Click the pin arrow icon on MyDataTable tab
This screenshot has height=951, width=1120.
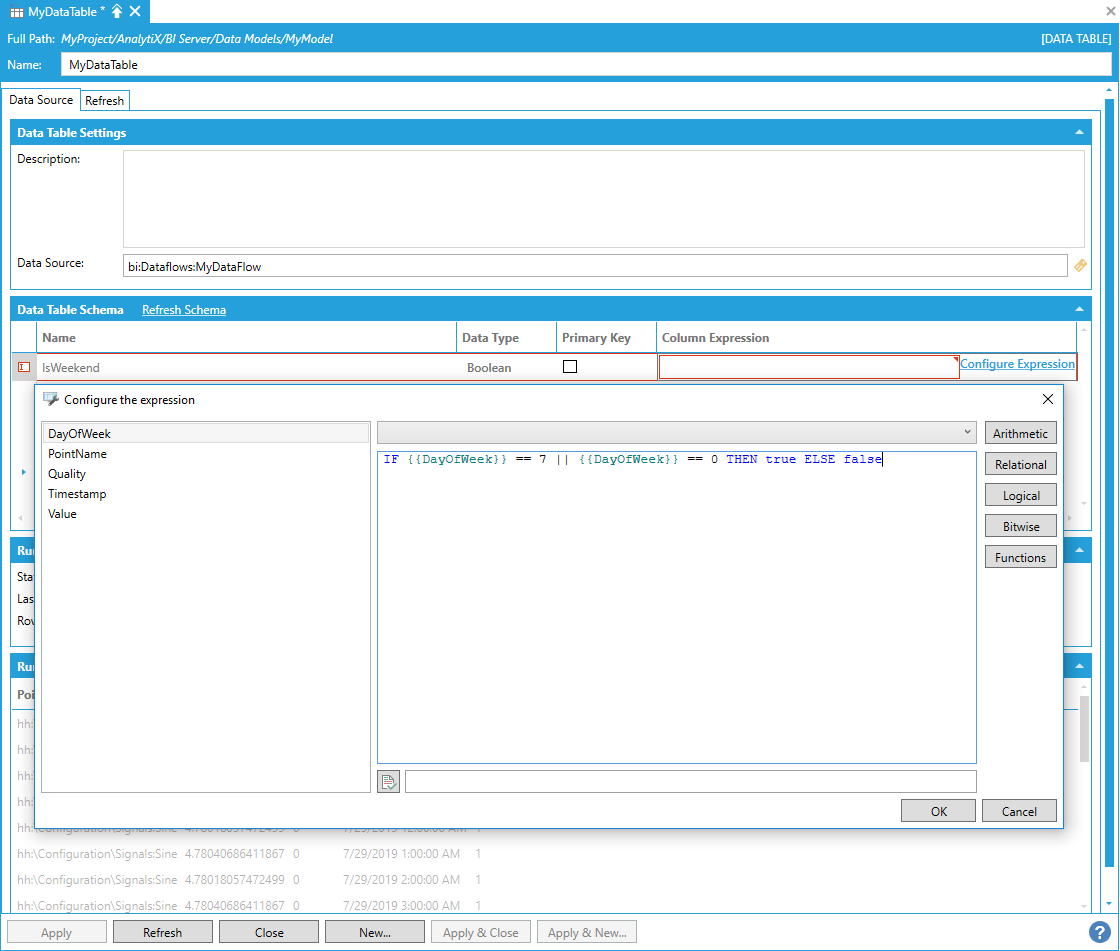[x=117, y=11]
